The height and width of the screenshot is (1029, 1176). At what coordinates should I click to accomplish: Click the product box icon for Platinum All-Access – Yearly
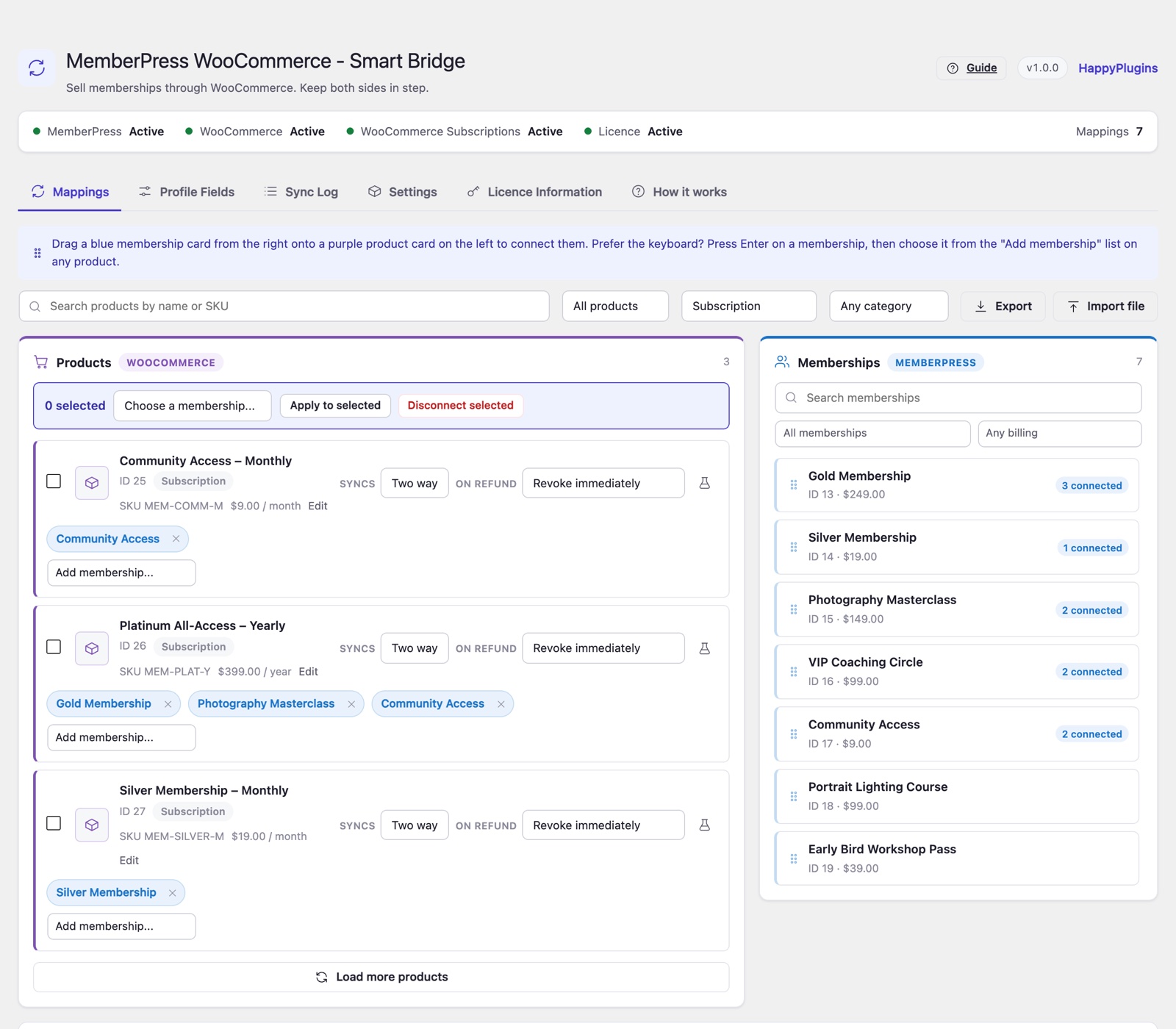(92, 648)
